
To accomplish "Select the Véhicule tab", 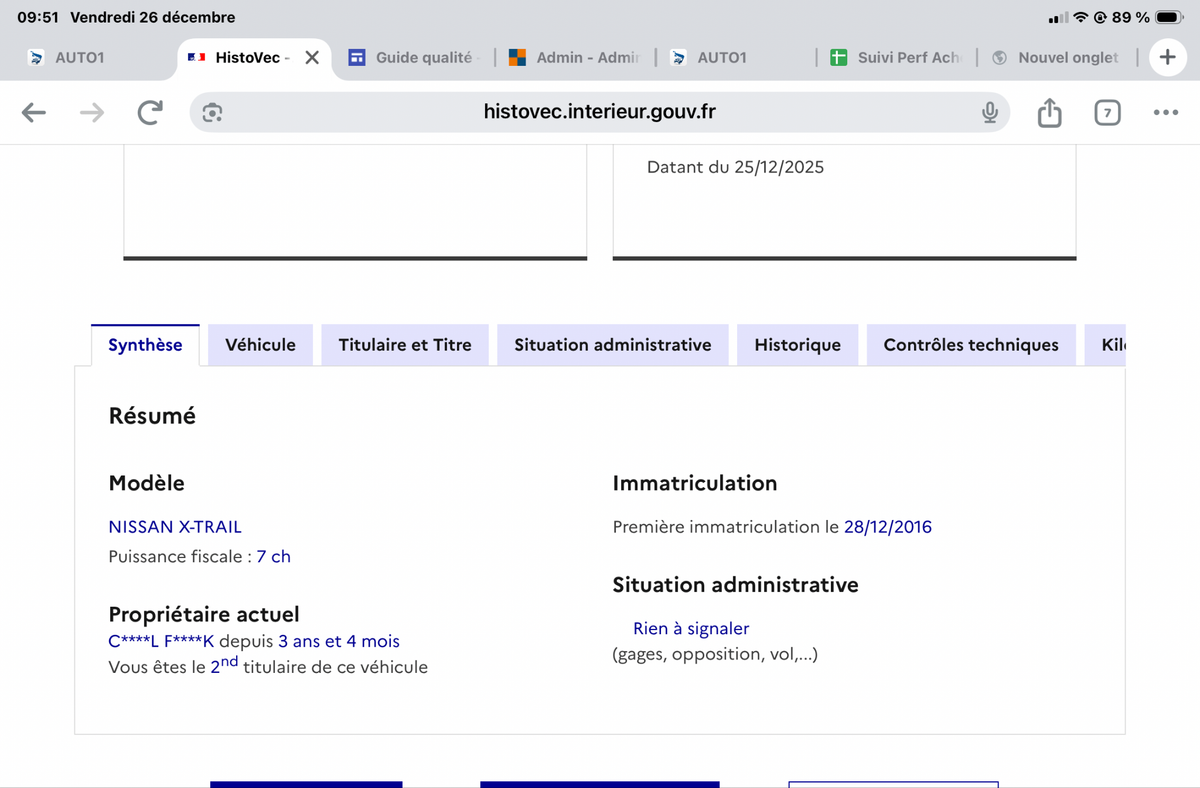I will pyautogui.click(x=260, y=345).
